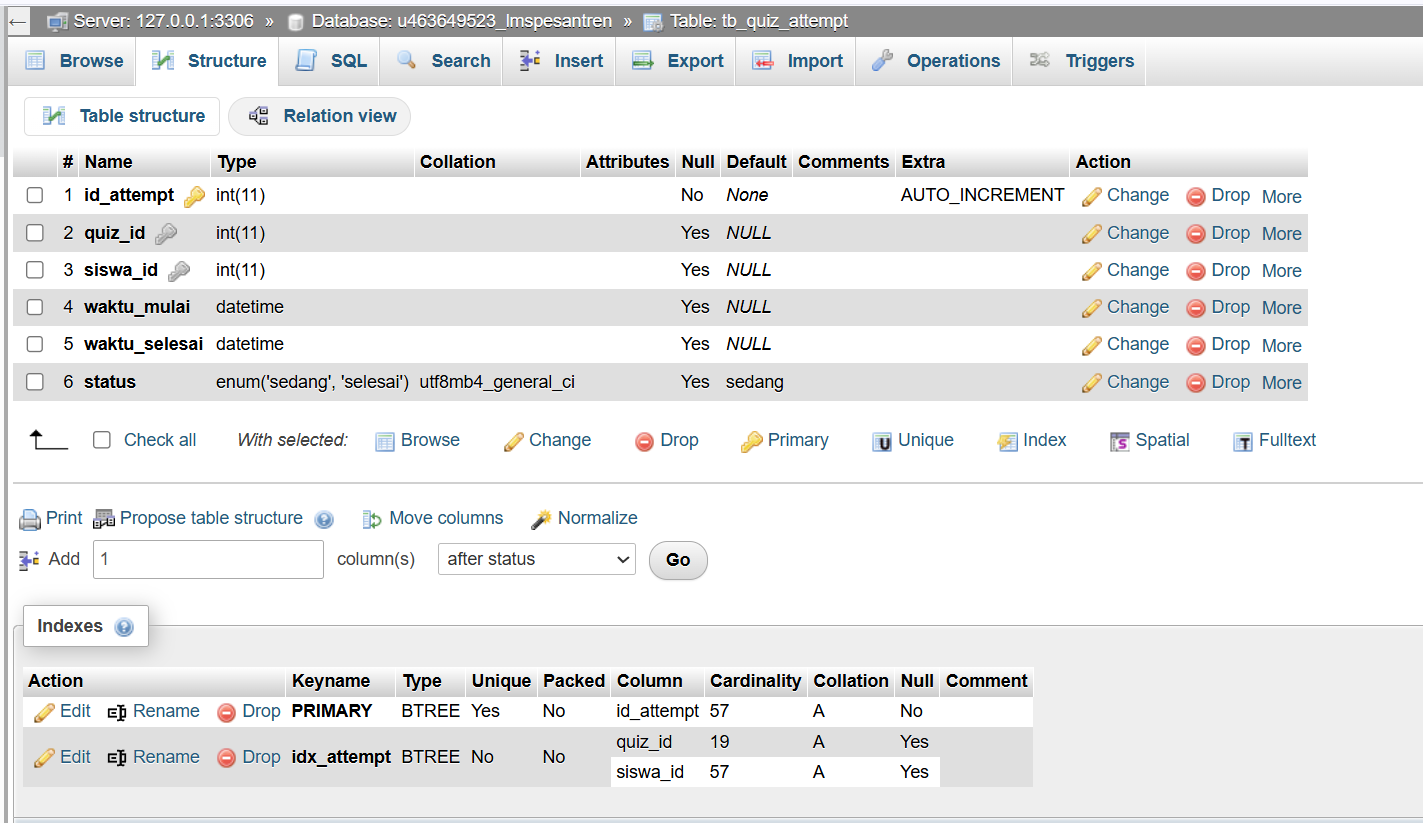
Task: Click the red Drop icon for quiz_id row
Action: click(x=1195, y=234)
